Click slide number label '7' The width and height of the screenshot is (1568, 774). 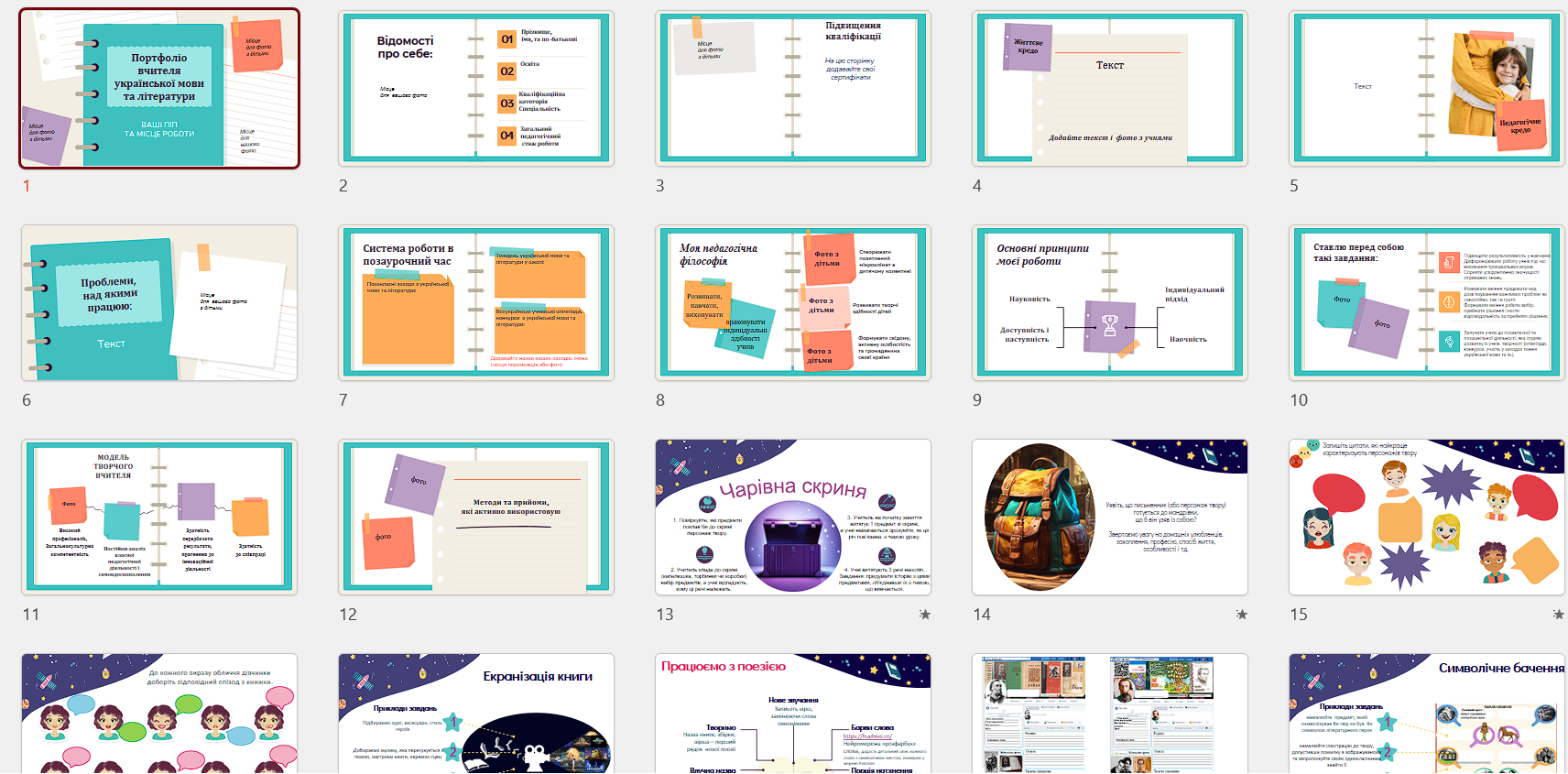tap(343, 400)
